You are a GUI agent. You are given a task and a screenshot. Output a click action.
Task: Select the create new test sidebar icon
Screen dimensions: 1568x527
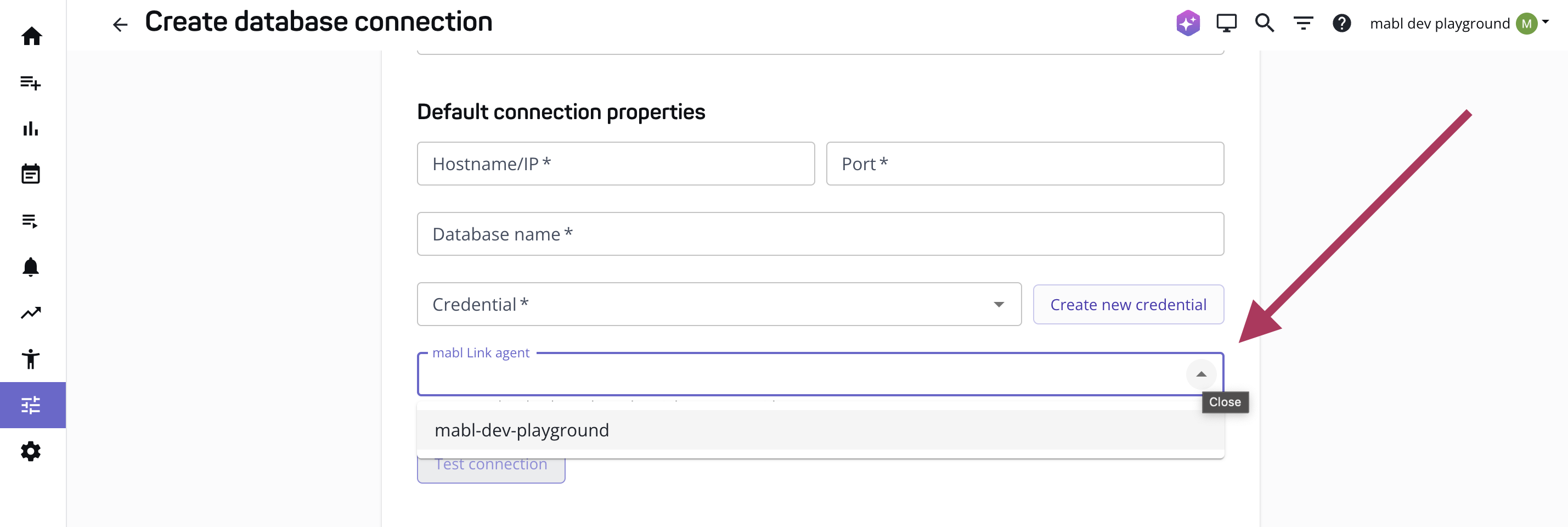tap(31, 83)
